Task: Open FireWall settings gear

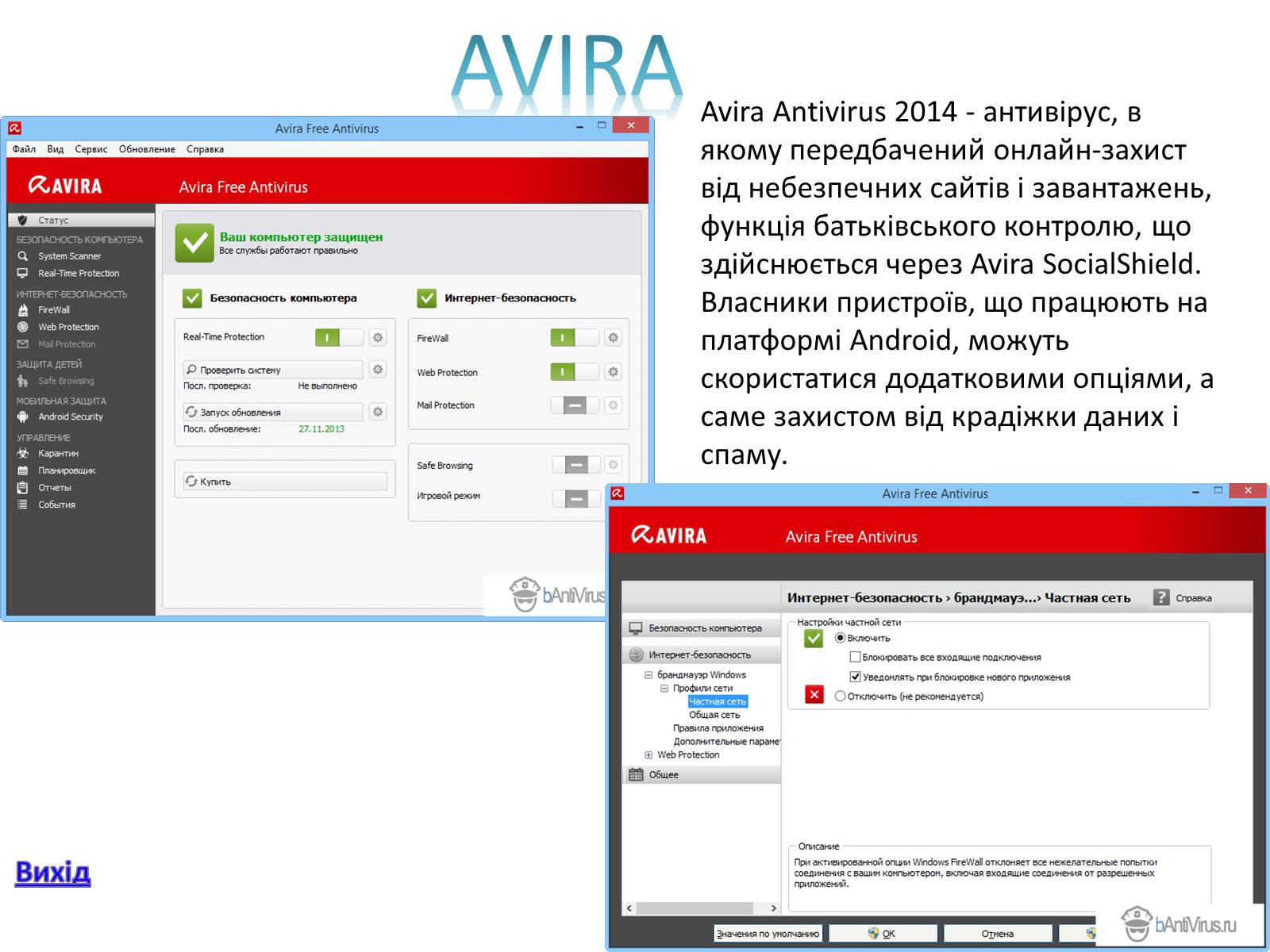Action: click(x=613, y=338)
